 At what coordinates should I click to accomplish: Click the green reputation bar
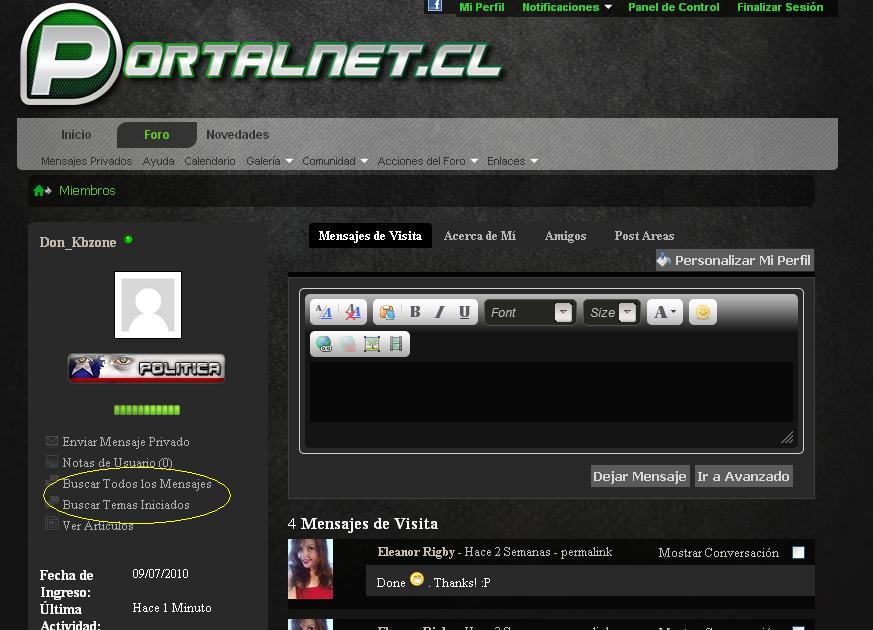pos(147,410)
